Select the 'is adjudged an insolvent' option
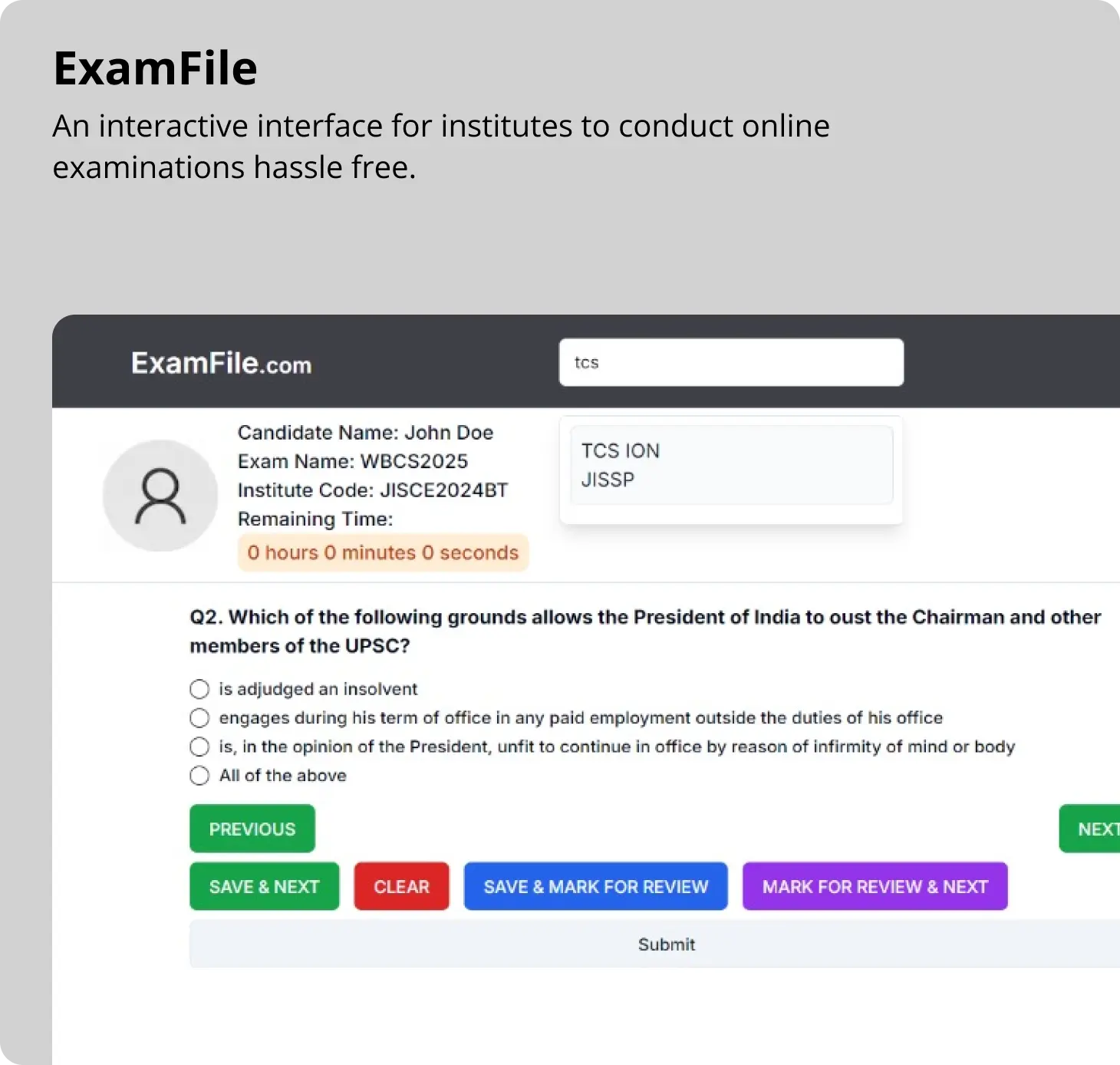 coord(199,689)
